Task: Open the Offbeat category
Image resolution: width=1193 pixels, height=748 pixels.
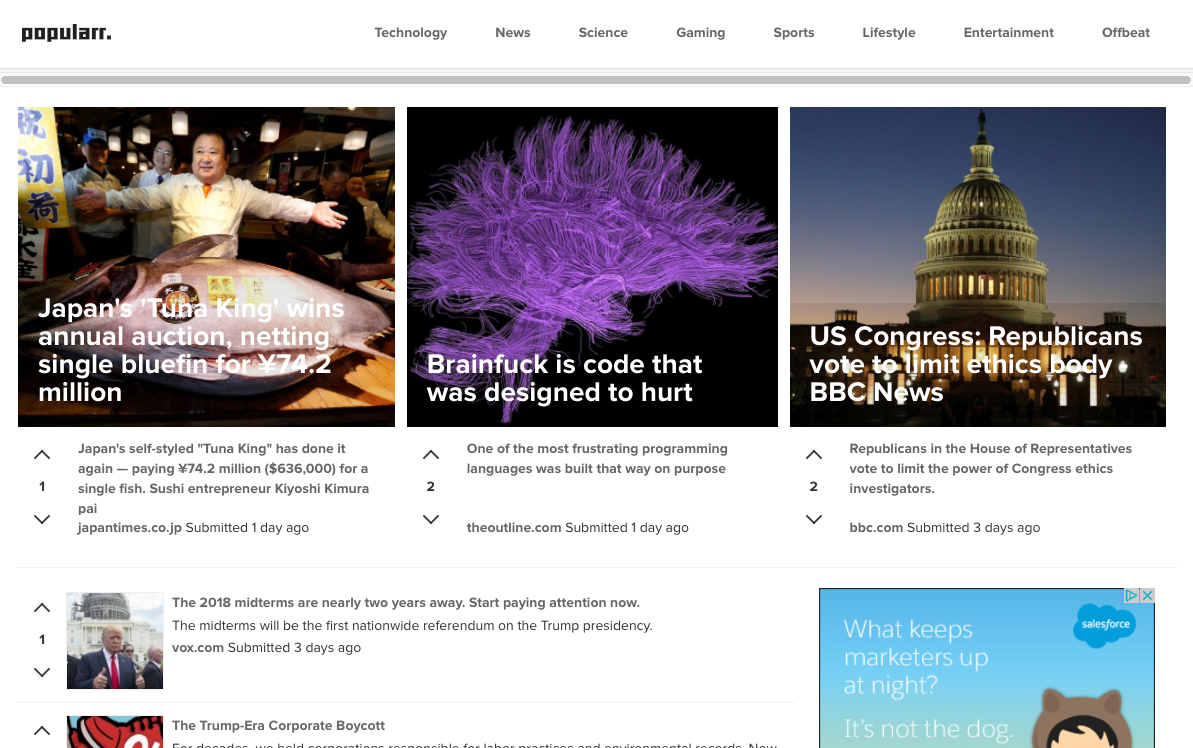Action: pyautogui.click(x=1126, y=33)
